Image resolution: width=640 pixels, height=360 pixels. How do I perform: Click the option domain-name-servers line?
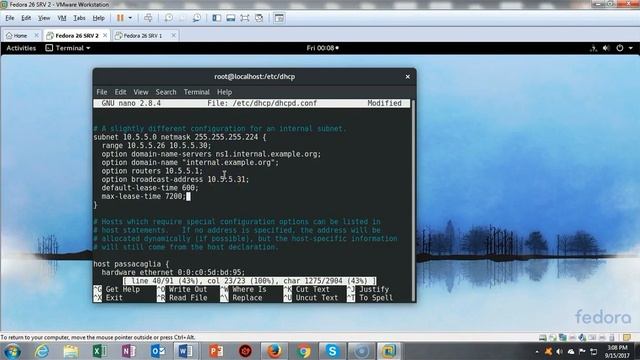click(x=211, y=154)
